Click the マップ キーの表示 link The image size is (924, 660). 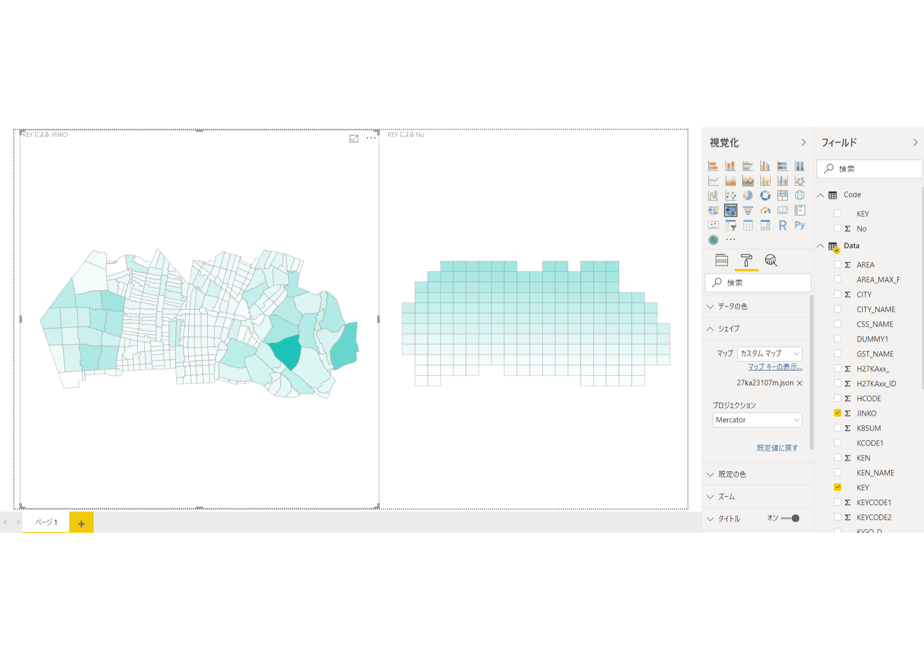pyautogui.click(x=775, y=367)
